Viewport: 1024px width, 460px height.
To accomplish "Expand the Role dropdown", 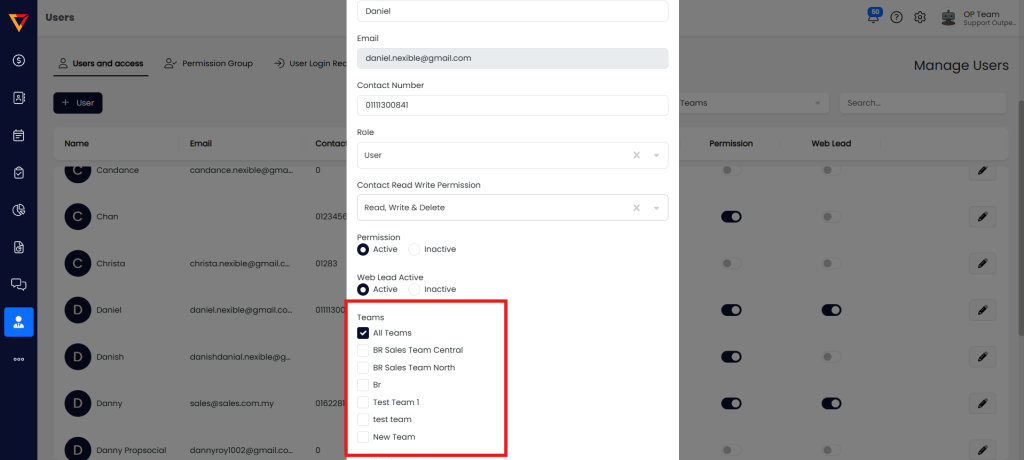I will tap(656, 155).
